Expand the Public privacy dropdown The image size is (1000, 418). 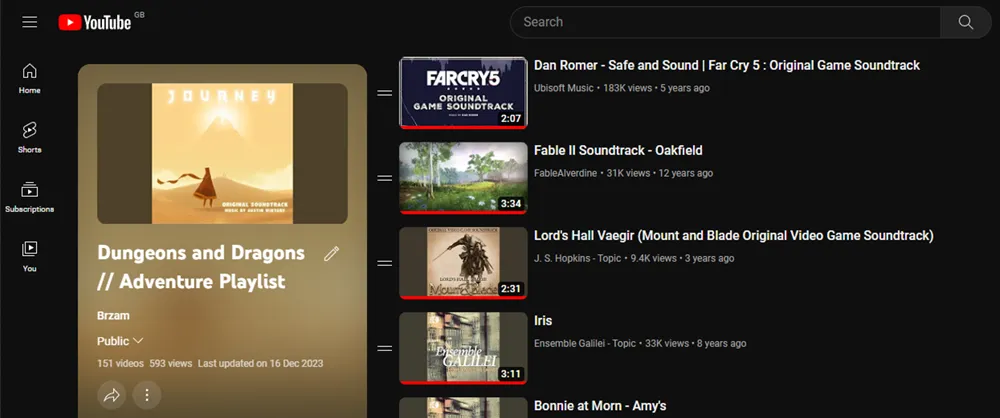coord(120,341)
